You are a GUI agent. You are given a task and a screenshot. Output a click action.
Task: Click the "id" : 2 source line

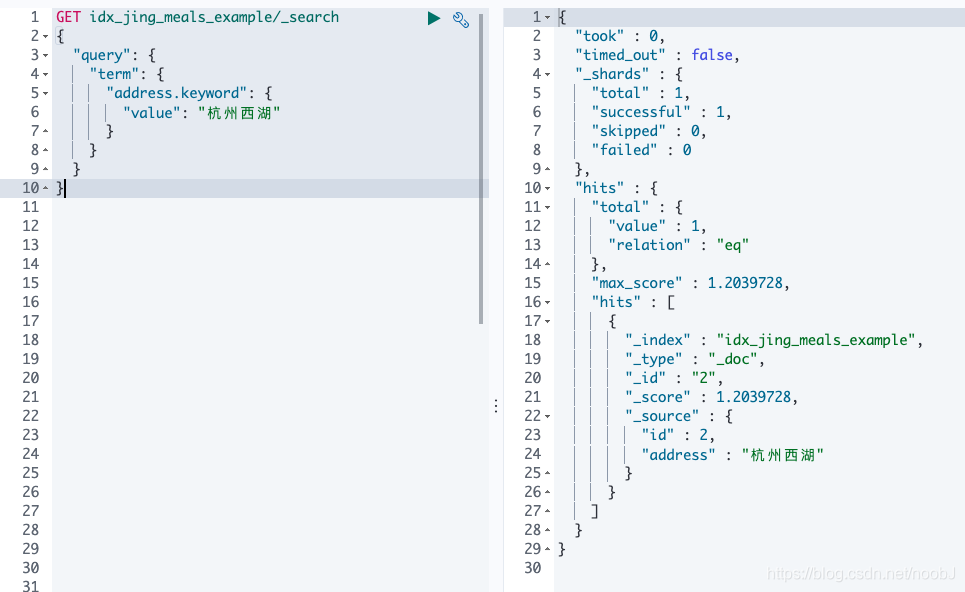678,436
